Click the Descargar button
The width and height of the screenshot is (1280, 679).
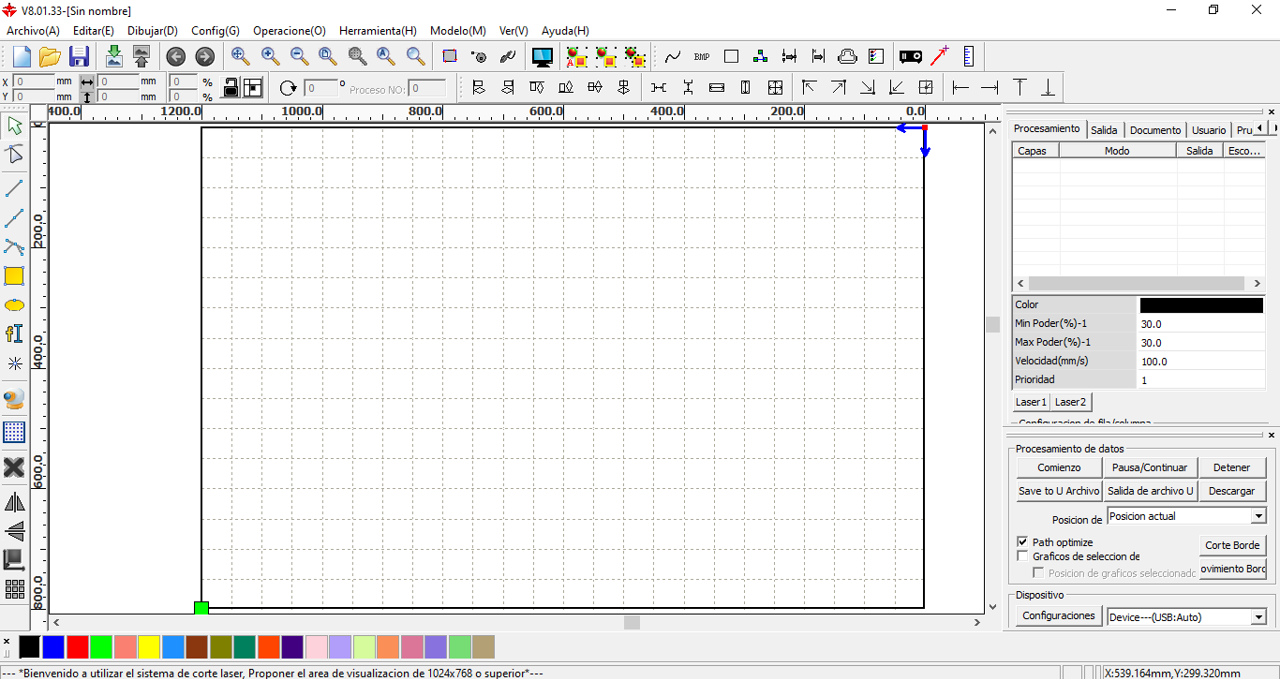(1232, 491)
